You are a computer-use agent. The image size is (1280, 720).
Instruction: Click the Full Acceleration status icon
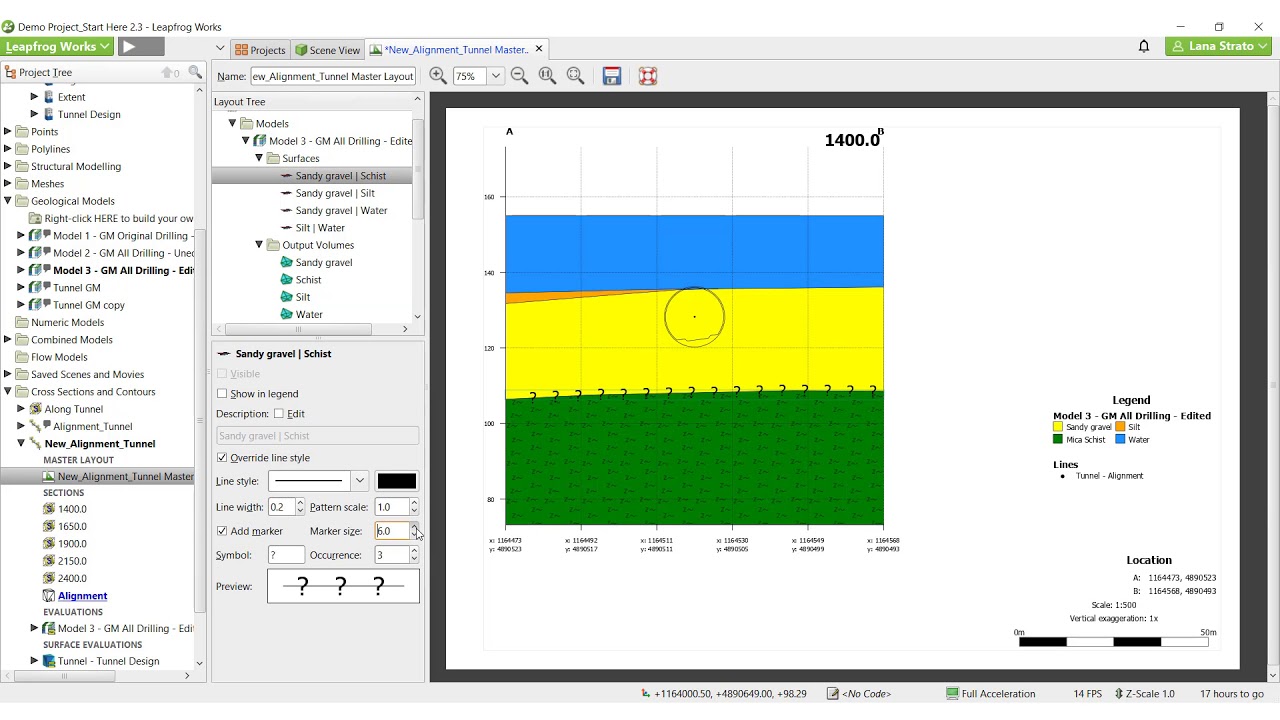tap(952, 694)
